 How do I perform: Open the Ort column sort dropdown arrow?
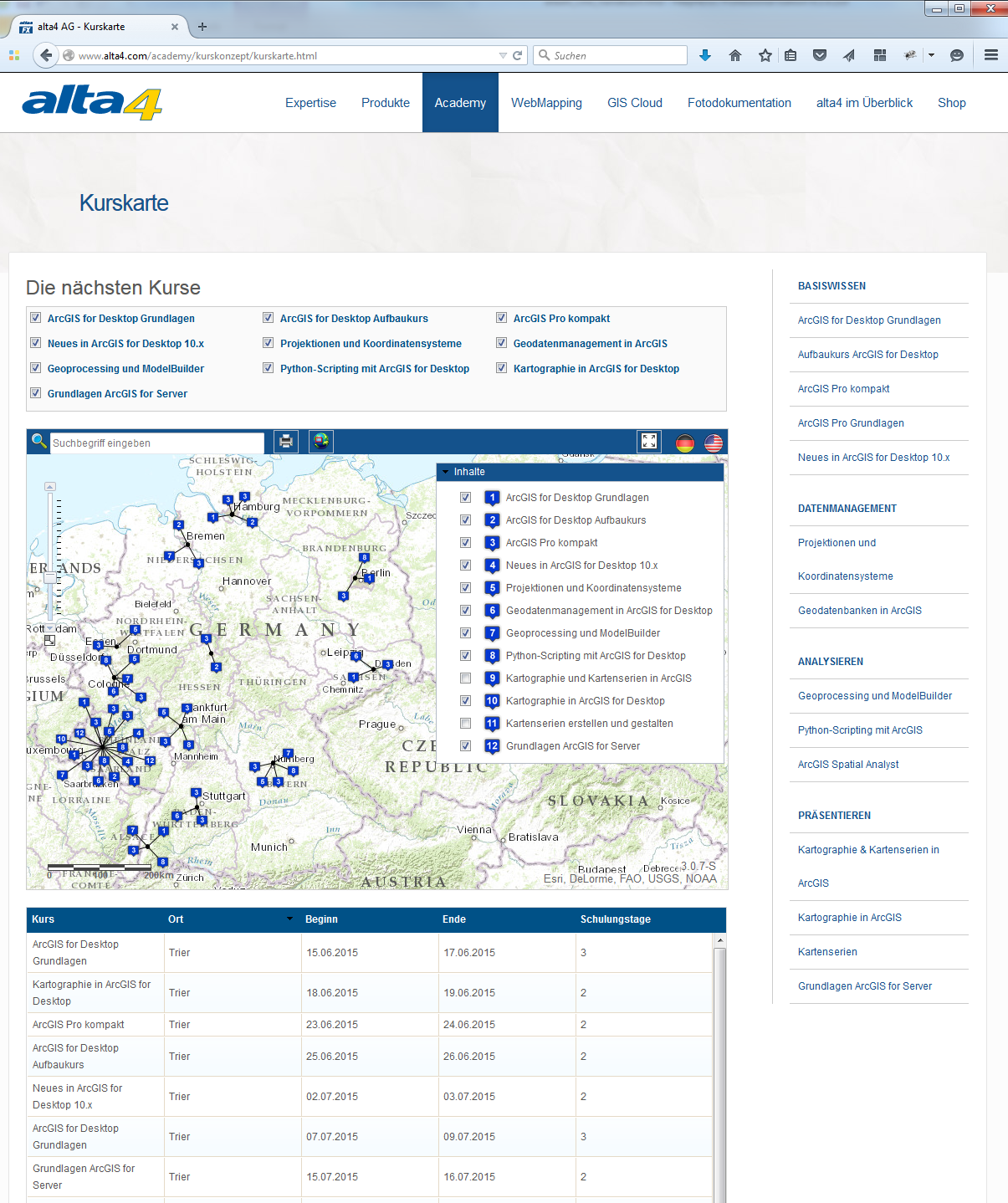point(290,919)
